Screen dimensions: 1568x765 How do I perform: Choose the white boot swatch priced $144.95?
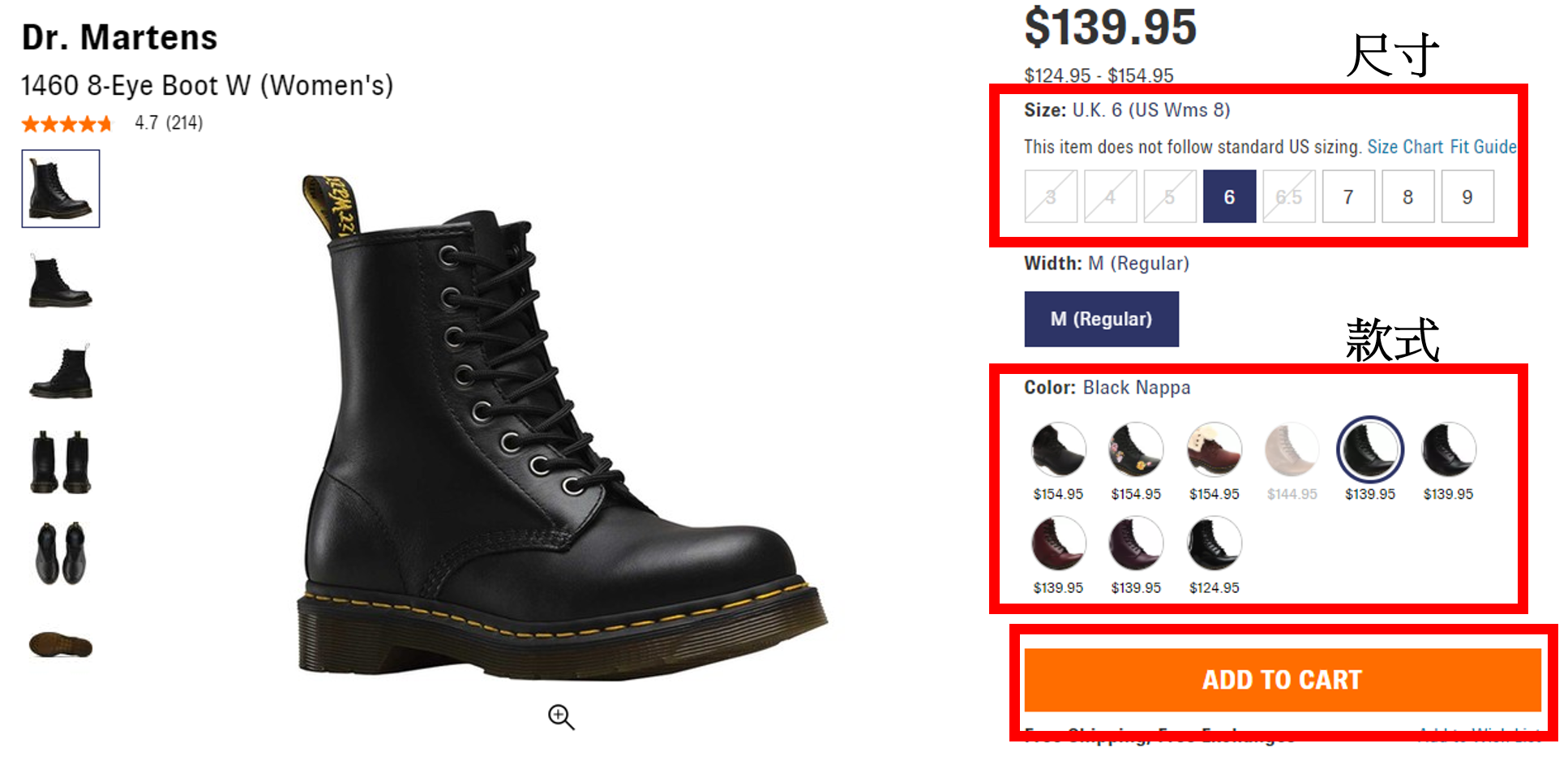point(1292,449)
